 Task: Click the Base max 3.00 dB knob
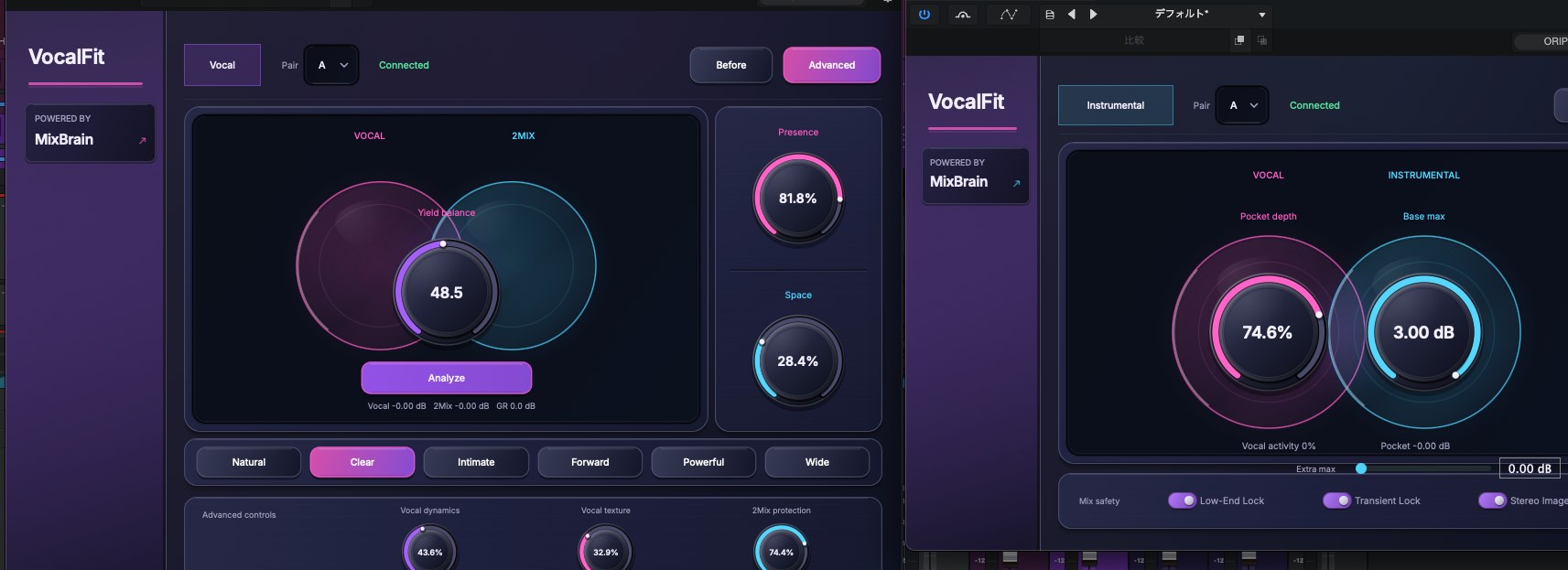pos(1424,332)
